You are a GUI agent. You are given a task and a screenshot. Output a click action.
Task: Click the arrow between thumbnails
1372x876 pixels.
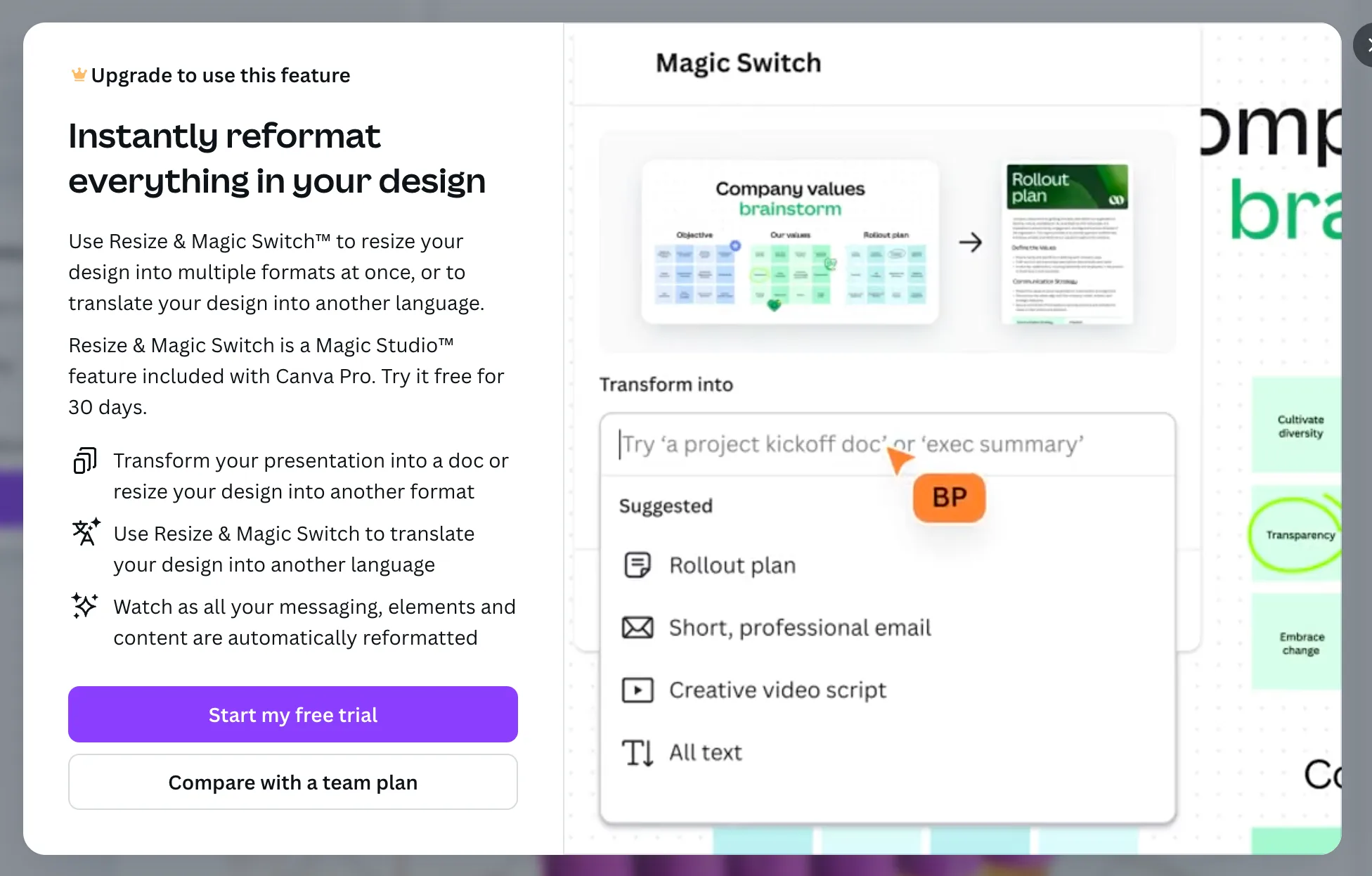971,243
